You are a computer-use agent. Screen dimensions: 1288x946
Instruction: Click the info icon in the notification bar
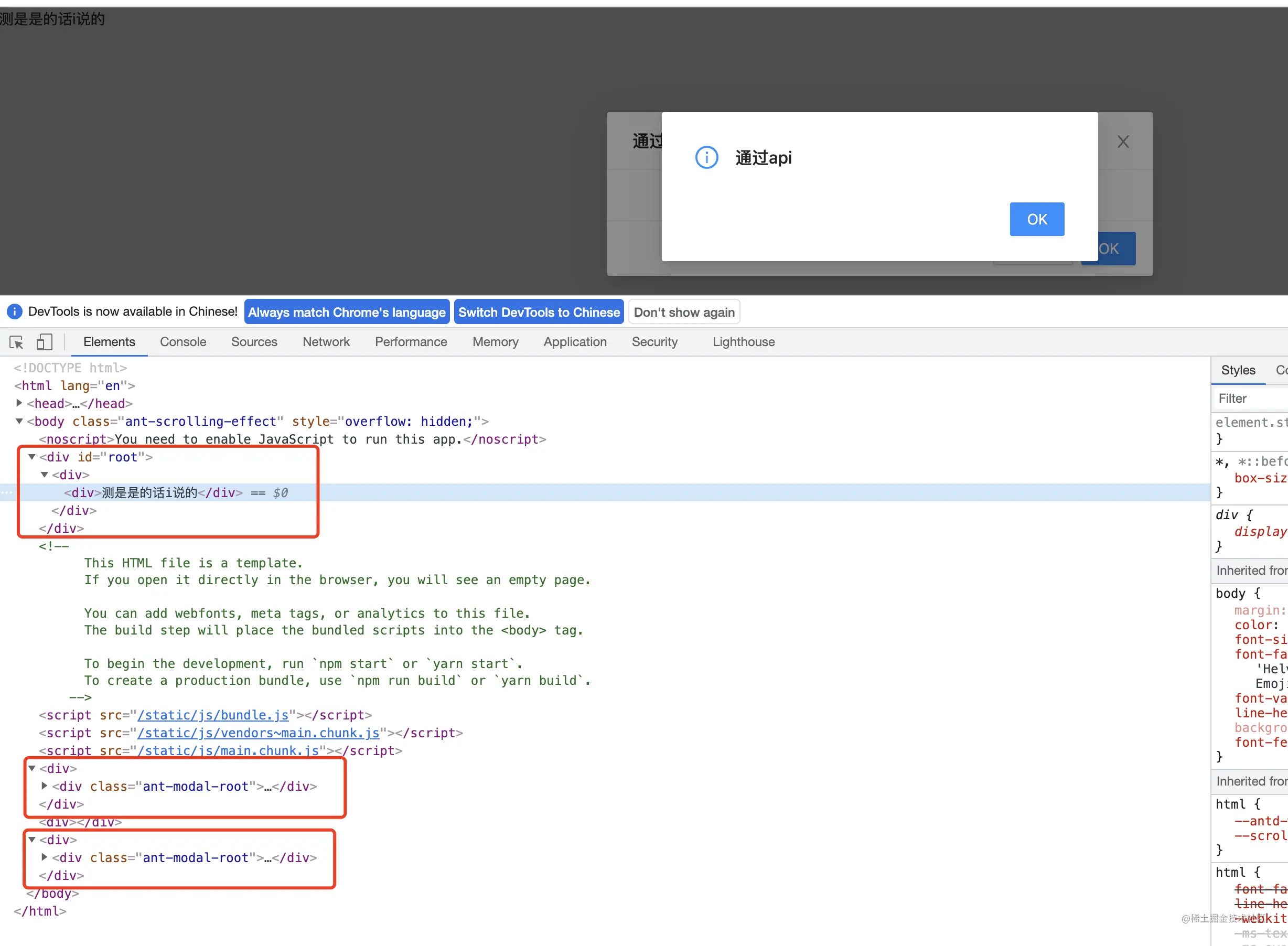coord(14,311)
